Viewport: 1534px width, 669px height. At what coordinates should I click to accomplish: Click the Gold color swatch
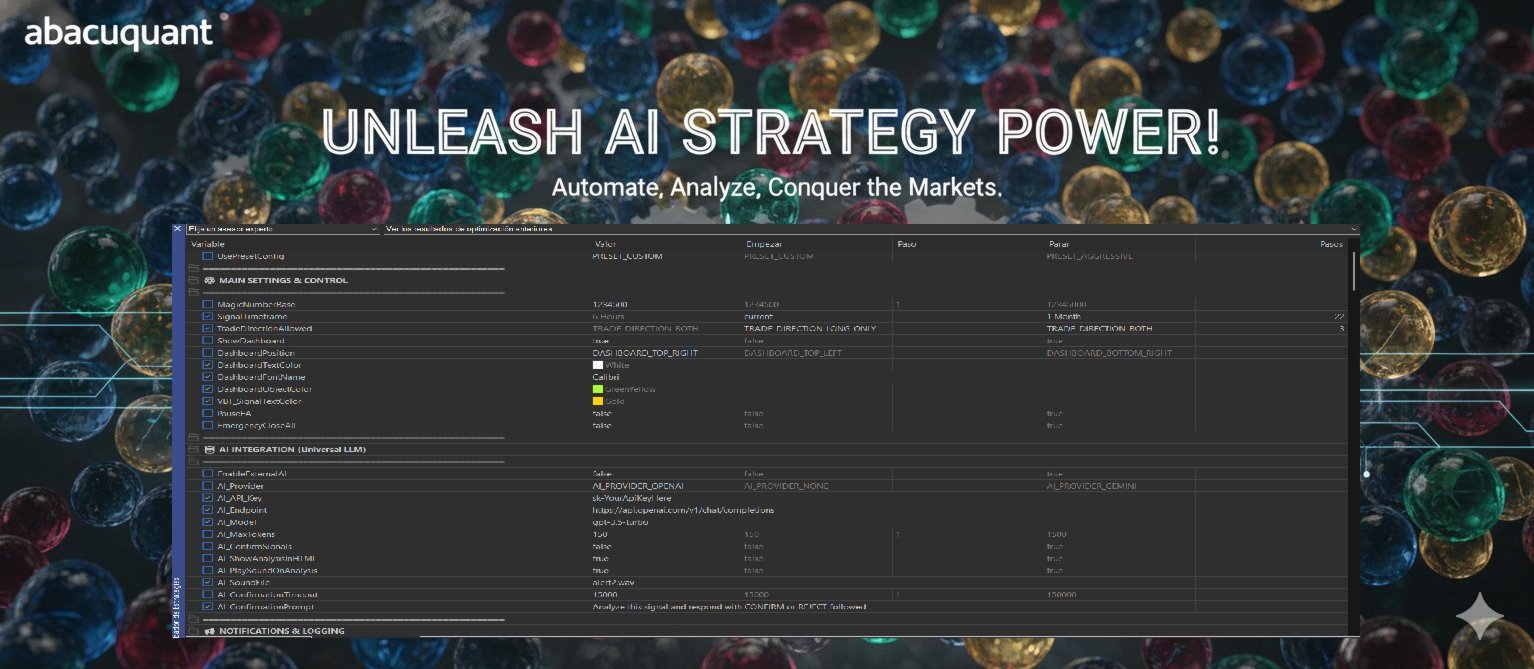(598, 401)
